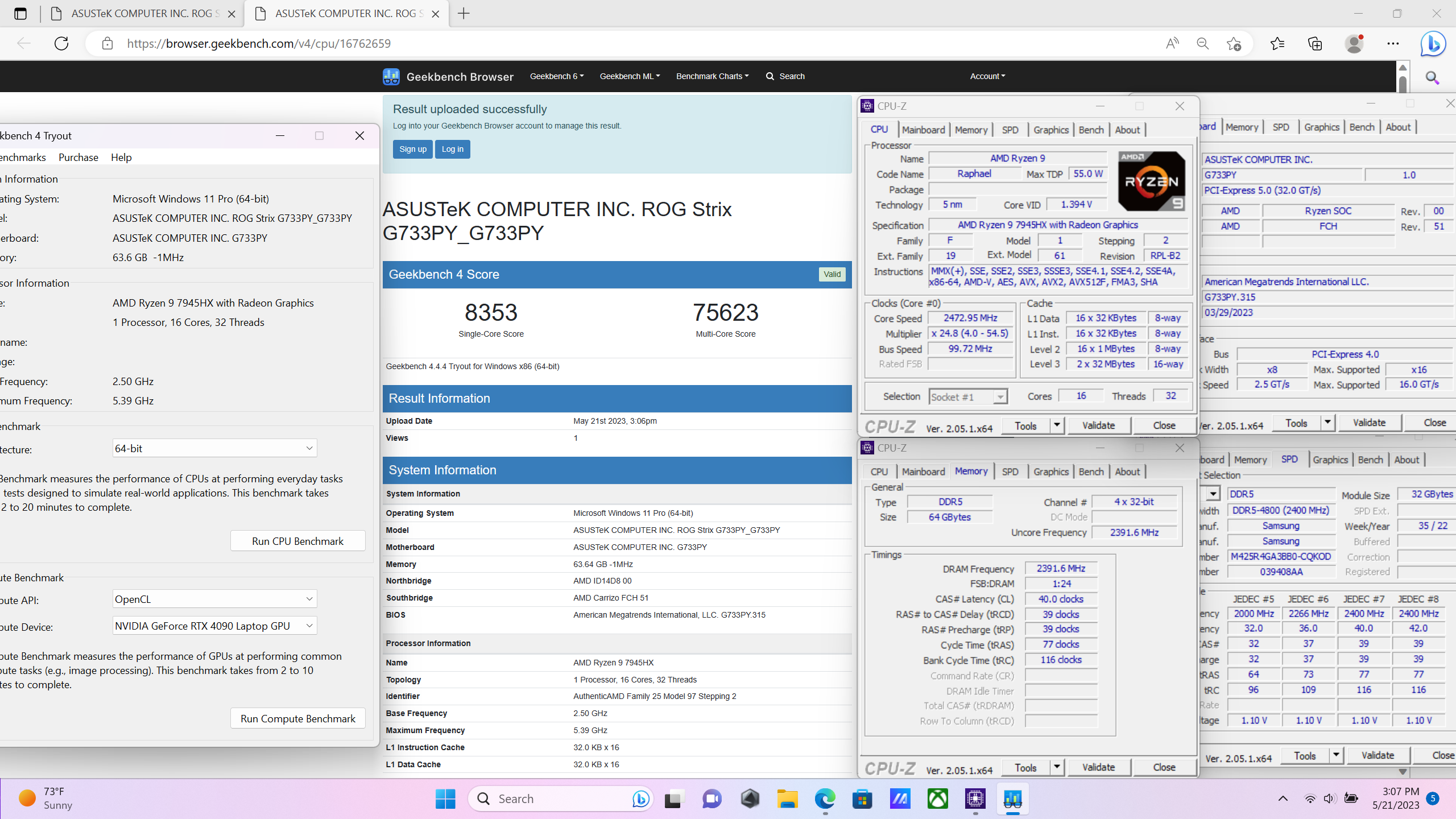Open the RTX 4090 compute device dropdown
Screen dimensions: 1456x819
coord(214,626)
